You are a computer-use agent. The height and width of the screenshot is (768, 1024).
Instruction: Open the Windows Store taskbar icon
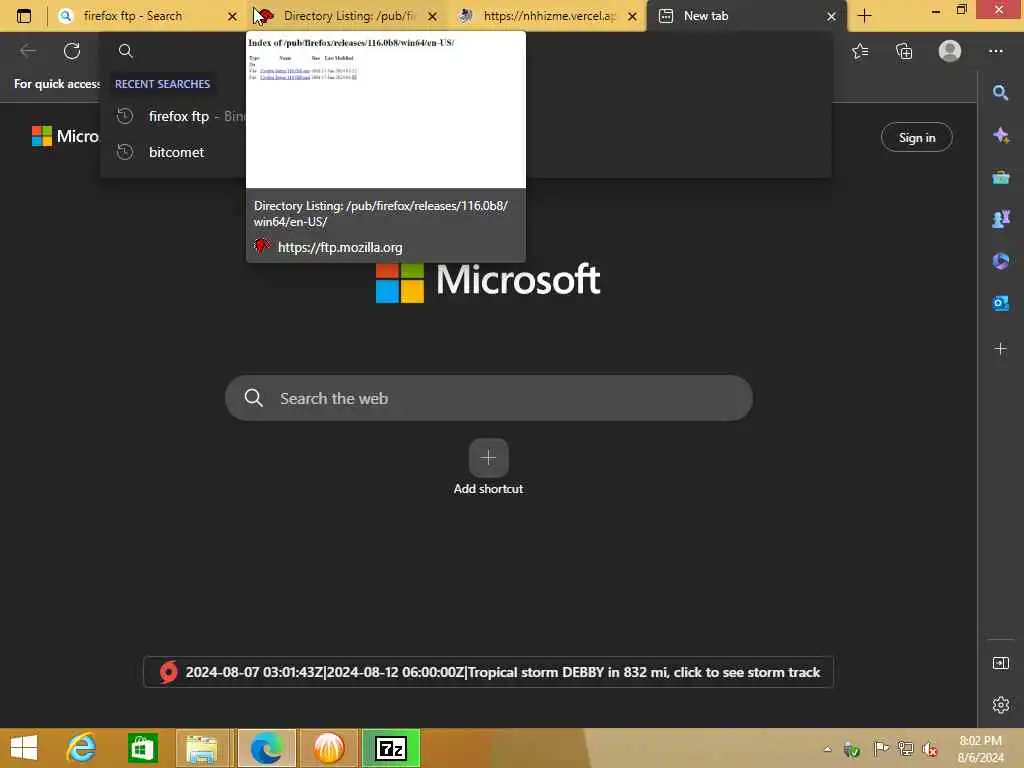coord(142,748)
